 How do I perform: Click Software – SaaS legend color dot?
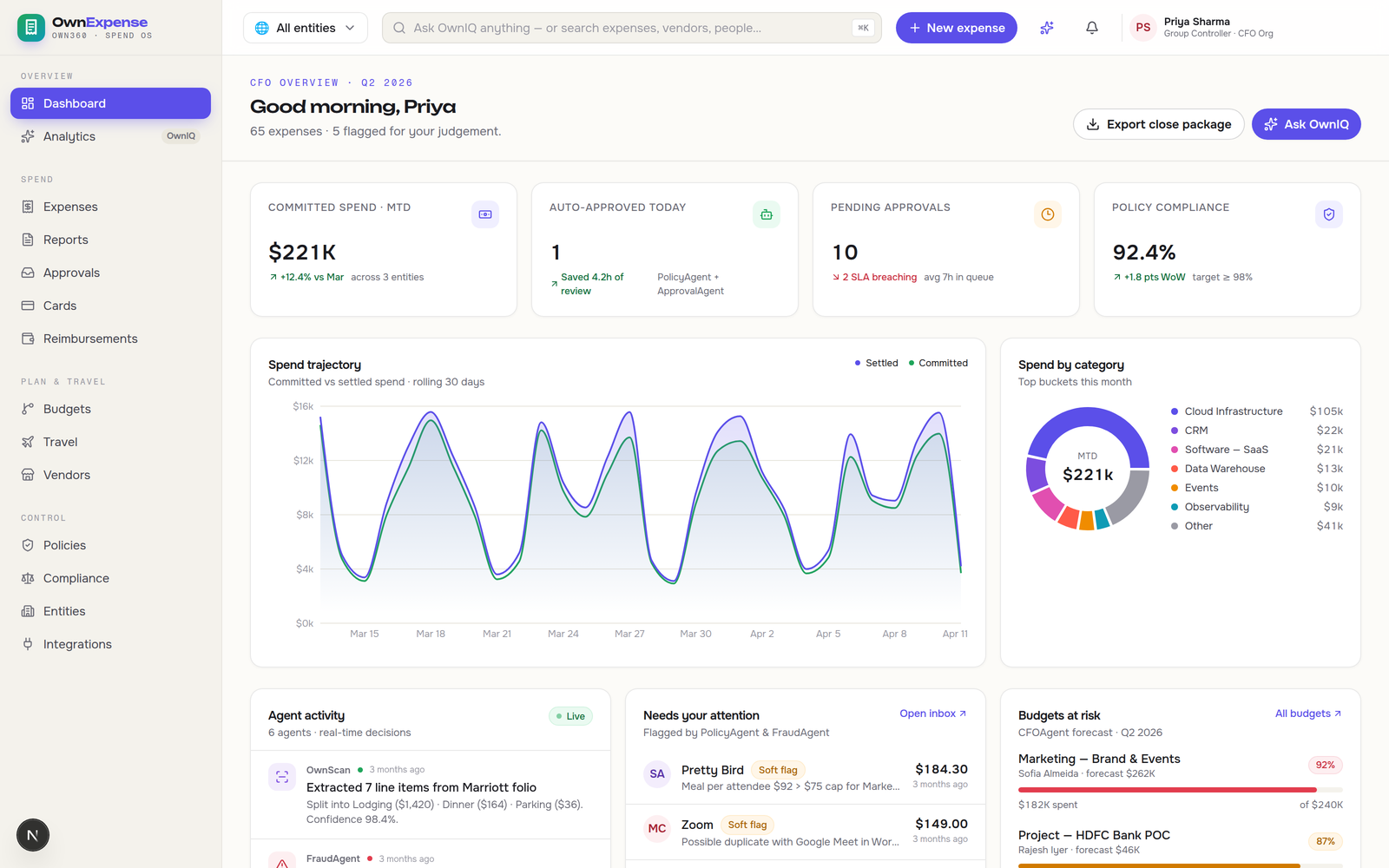pyautogui.click(x=1175, y=450)
